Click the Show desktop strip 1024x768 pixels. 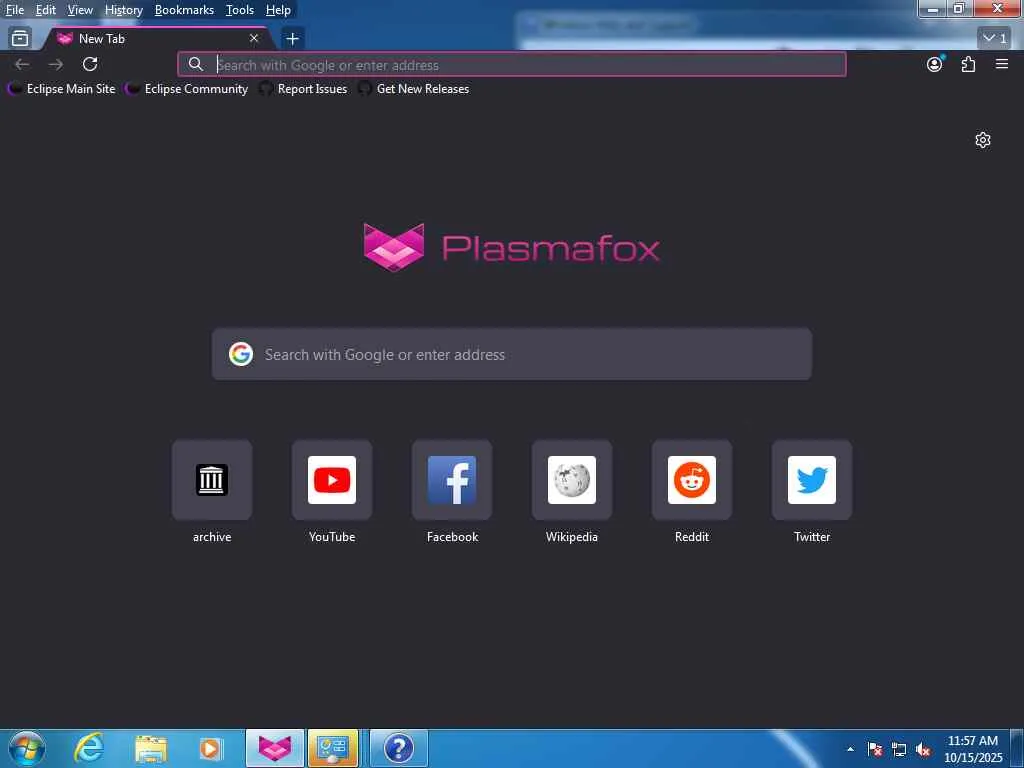[1017, 749]
